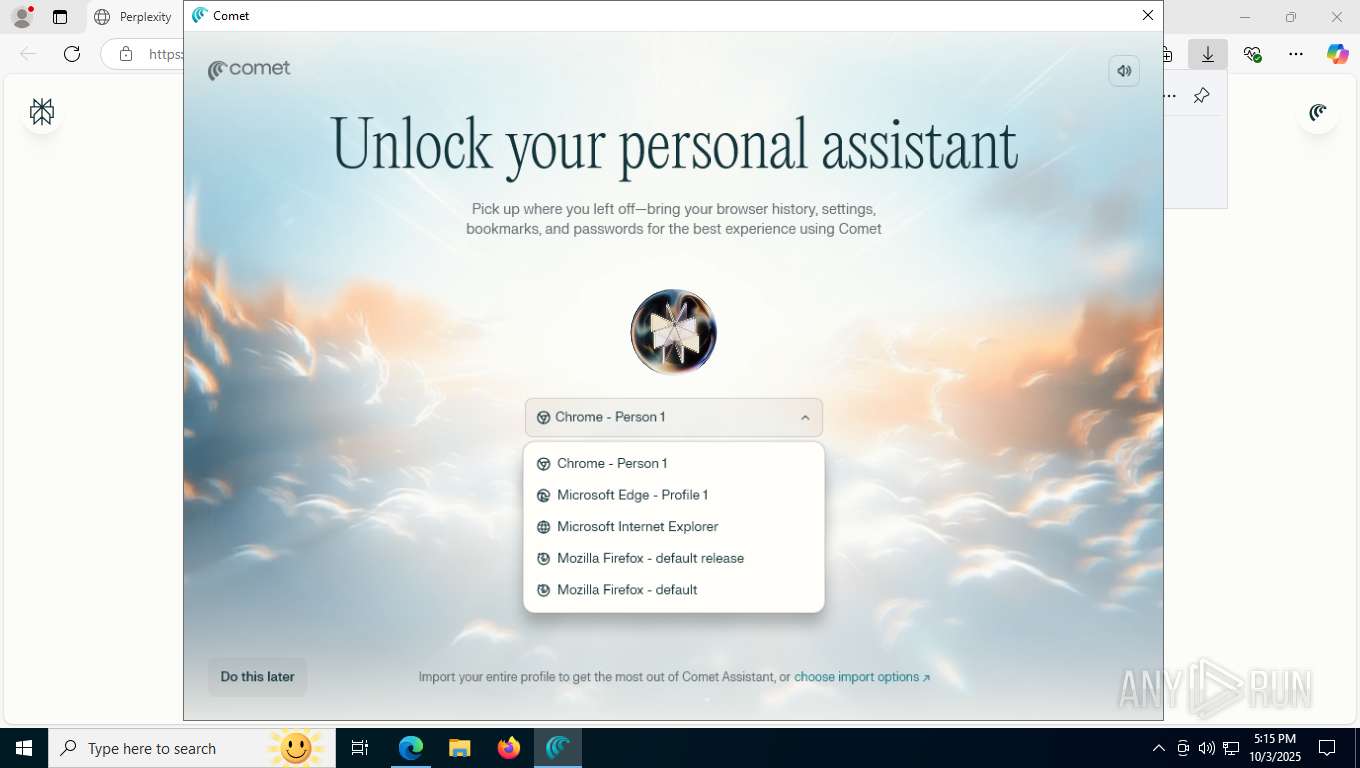This screenshot has height=768, width=1360.
Task: Open the Copilot icon in Edge
Action: (1338, 54)
